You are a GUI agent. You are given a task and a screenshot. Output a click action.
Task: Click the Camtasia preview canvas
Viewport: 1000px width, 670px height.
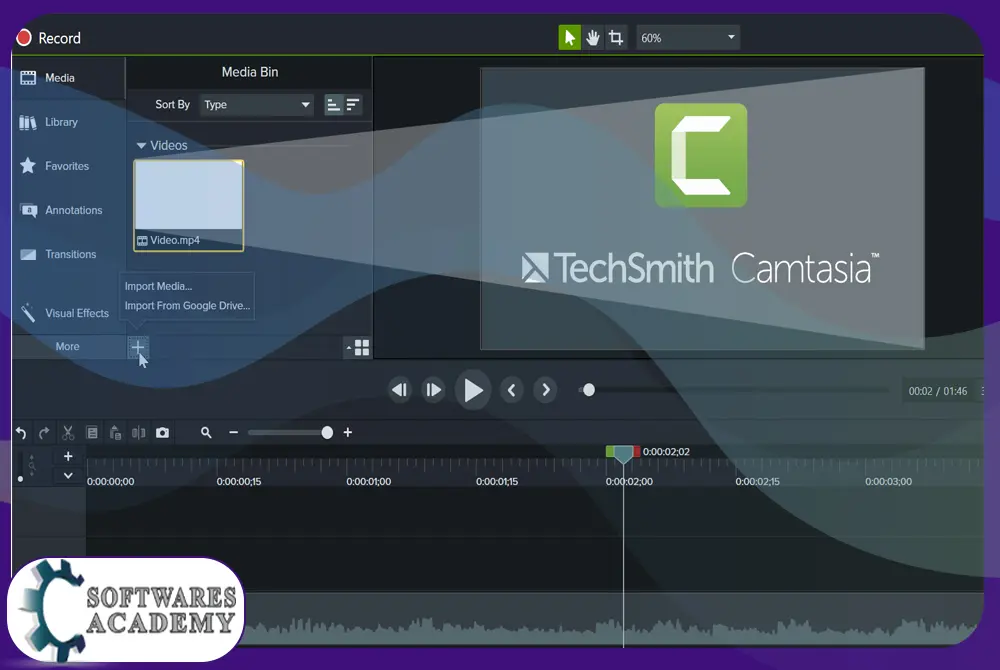coord(702,208)
